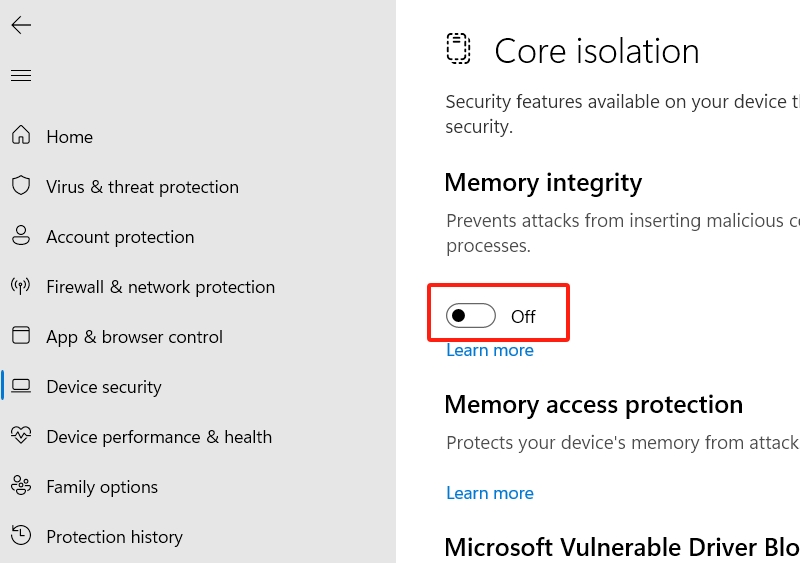Click the Device performance & health heart icon
This screenshot has width=800, height=563.
tap(21, 437)
